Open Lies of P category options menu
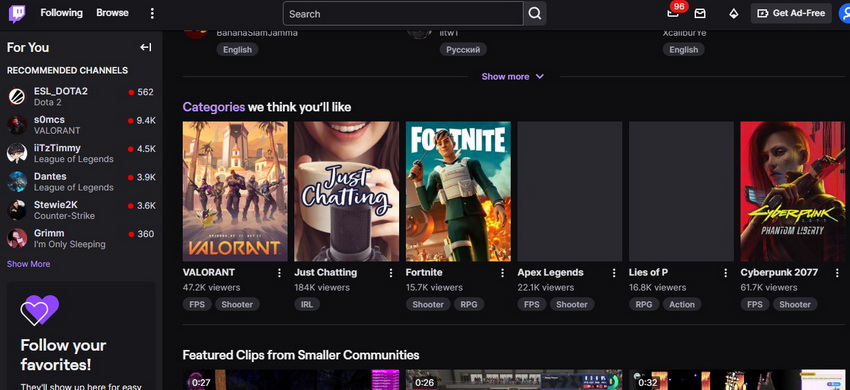Screen dimensions: 850x390 point(726,273)
